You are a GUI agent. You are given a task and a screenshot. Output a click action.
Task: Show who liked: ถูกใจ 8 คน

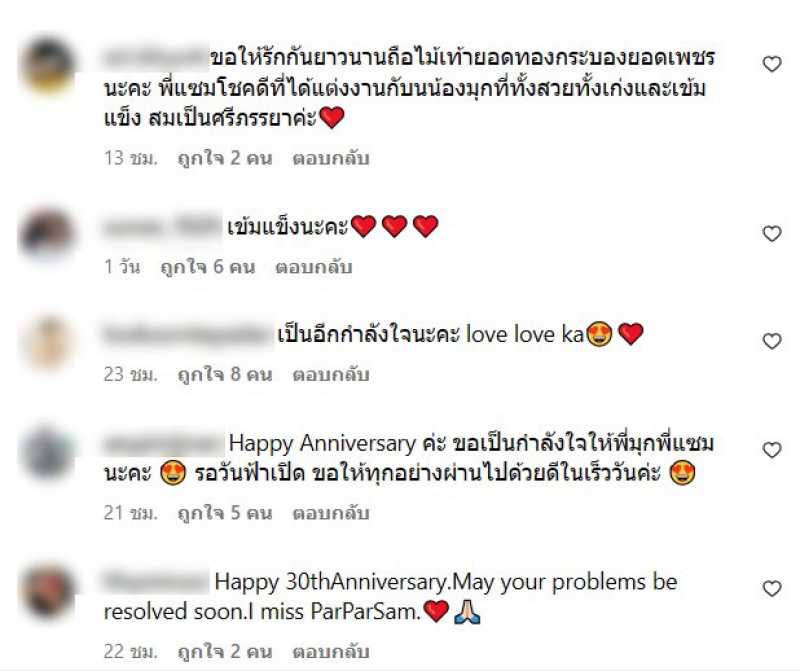pos(225,375)
